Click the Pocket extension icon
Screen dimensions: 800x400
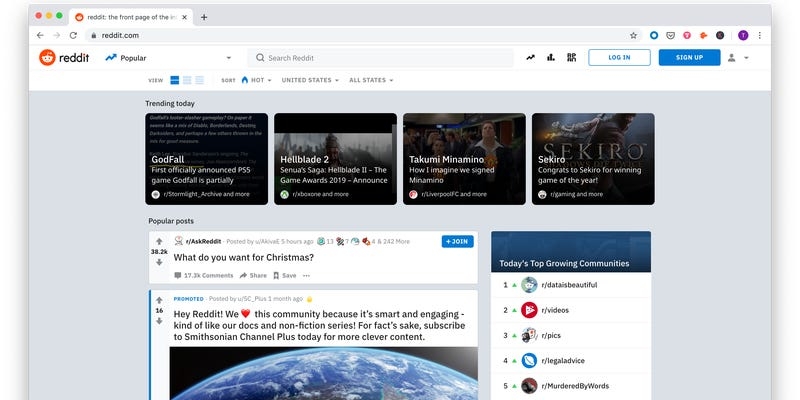tap(670, 35)
